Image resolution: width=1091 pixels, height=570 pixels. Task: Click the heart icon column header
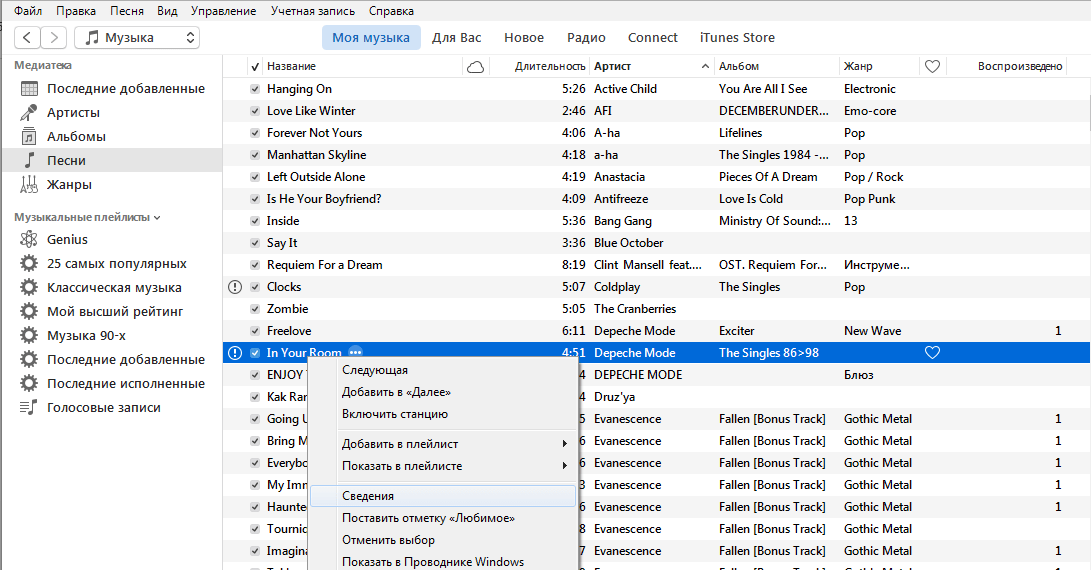932,66
